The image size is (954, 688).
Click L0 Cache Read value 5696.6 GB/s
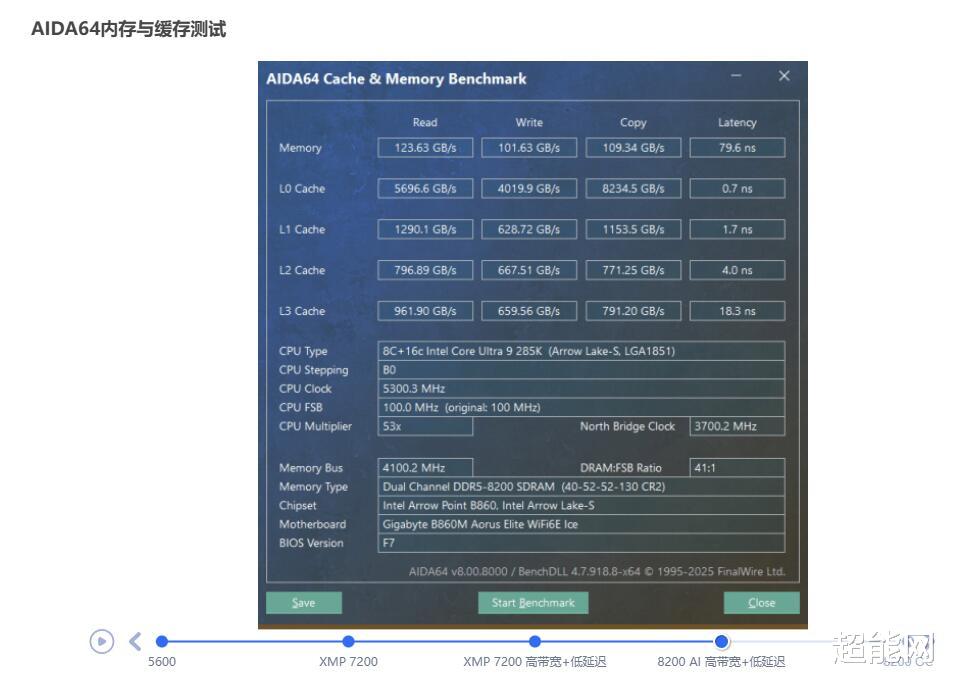pos(425,189)
